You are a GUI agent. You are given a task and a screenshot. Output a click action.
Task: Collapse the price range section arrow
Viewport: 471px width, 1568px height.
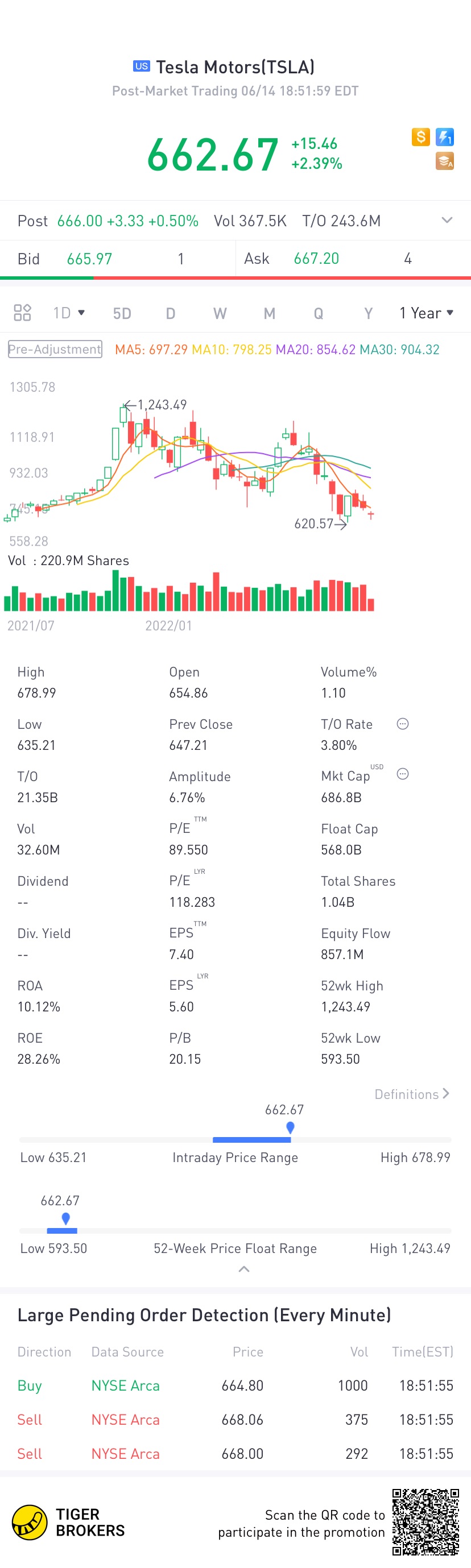click(x=243, y=1269)
